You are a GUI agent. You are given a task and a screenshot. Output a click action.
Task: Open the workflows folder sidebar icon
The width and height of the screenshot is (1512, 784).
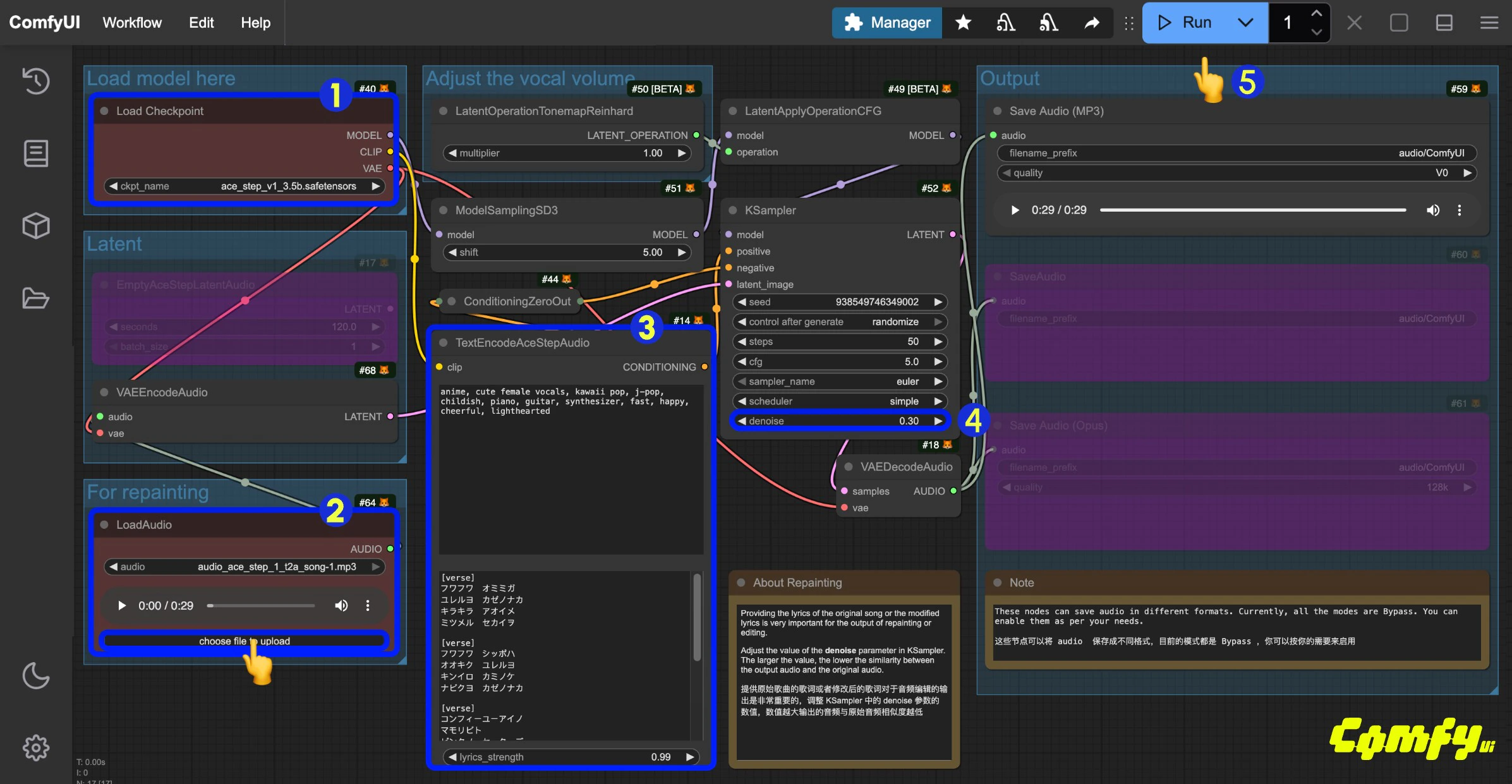[x=36, y=298]
